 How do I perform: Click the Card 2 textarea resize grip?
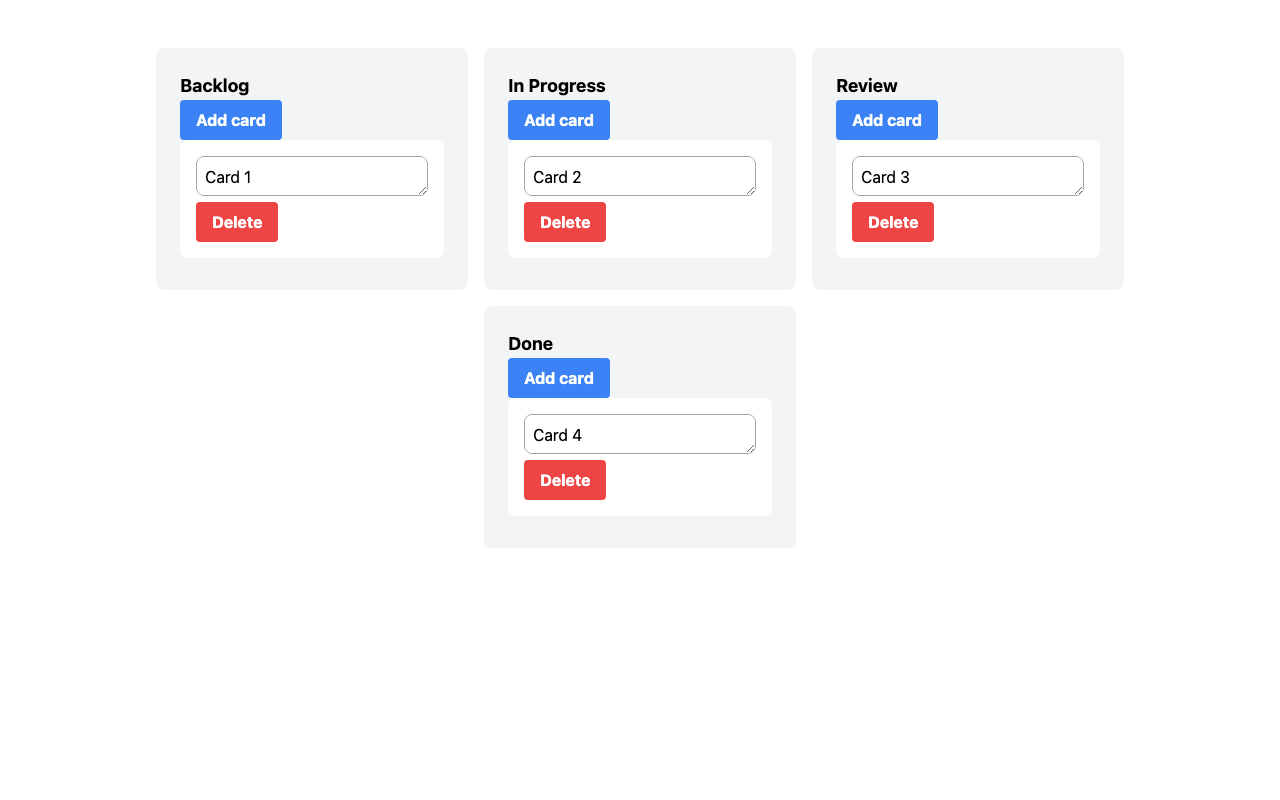pos(750,190)
